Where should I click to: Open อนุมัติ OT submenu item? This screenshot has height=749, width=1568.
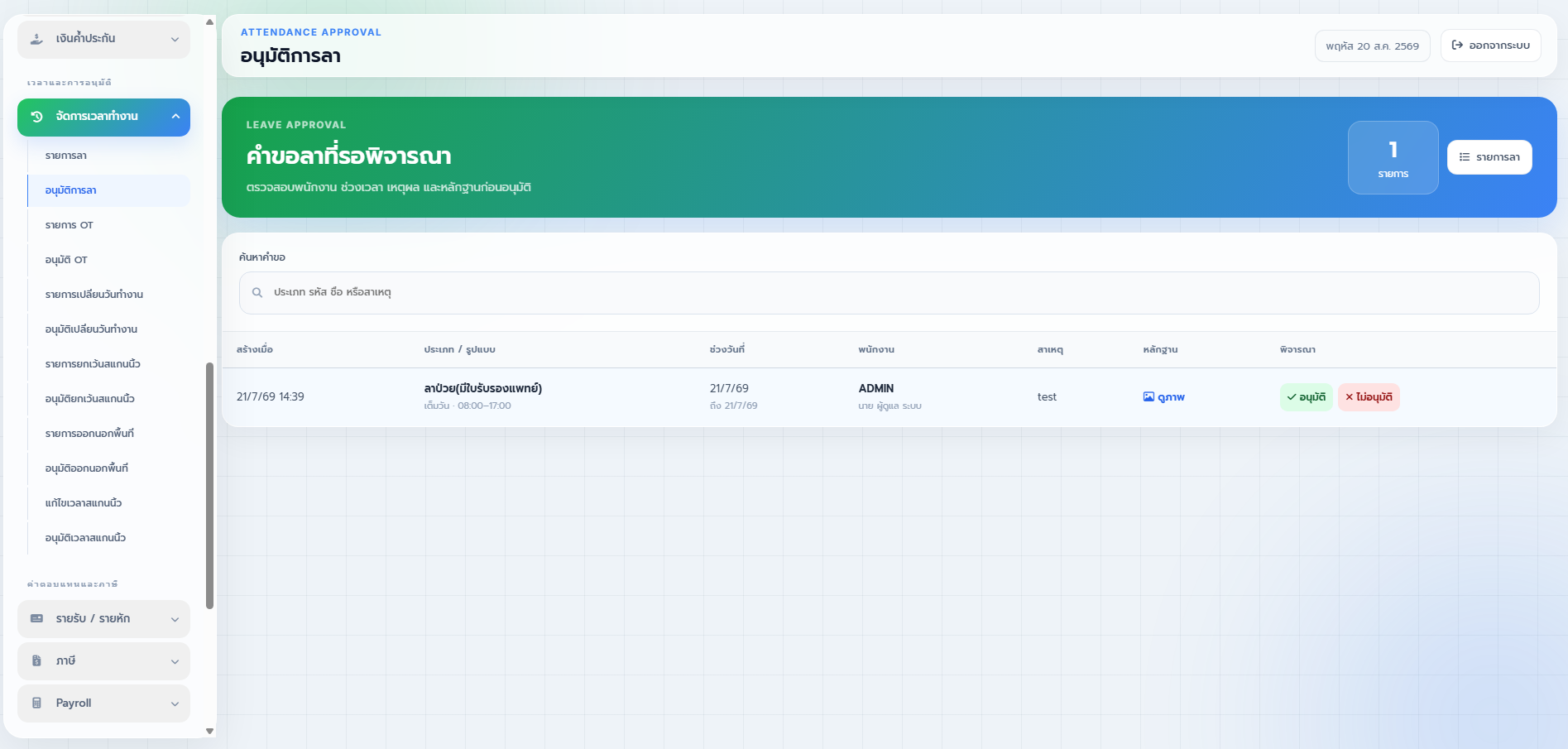pos(109,260)
